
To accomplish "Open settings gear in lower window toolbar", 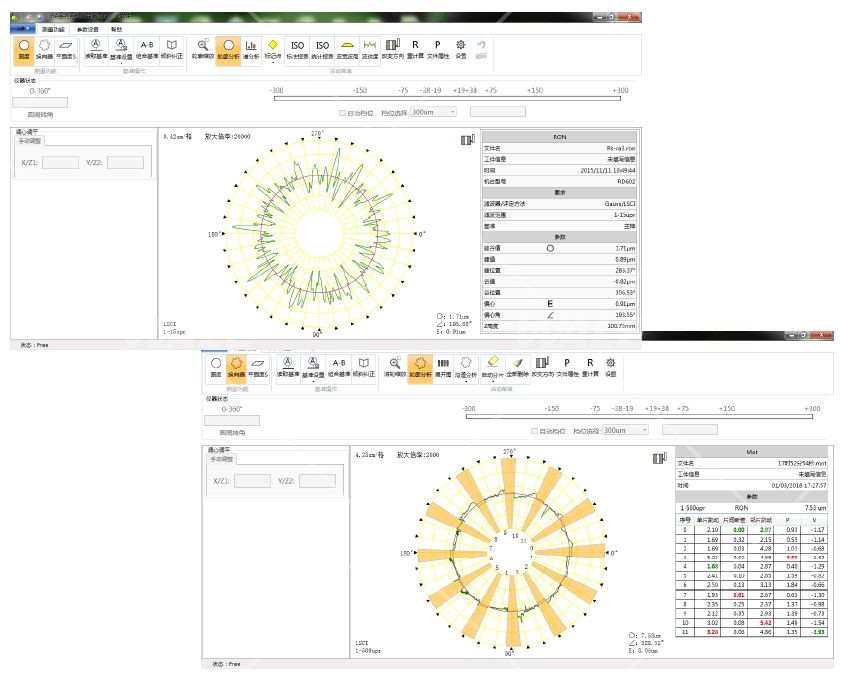I will [610, 368].
